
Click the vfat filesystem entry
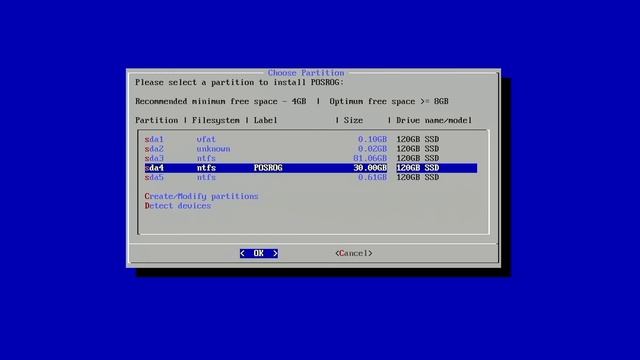pyautogui.click(x=206, y=139)
